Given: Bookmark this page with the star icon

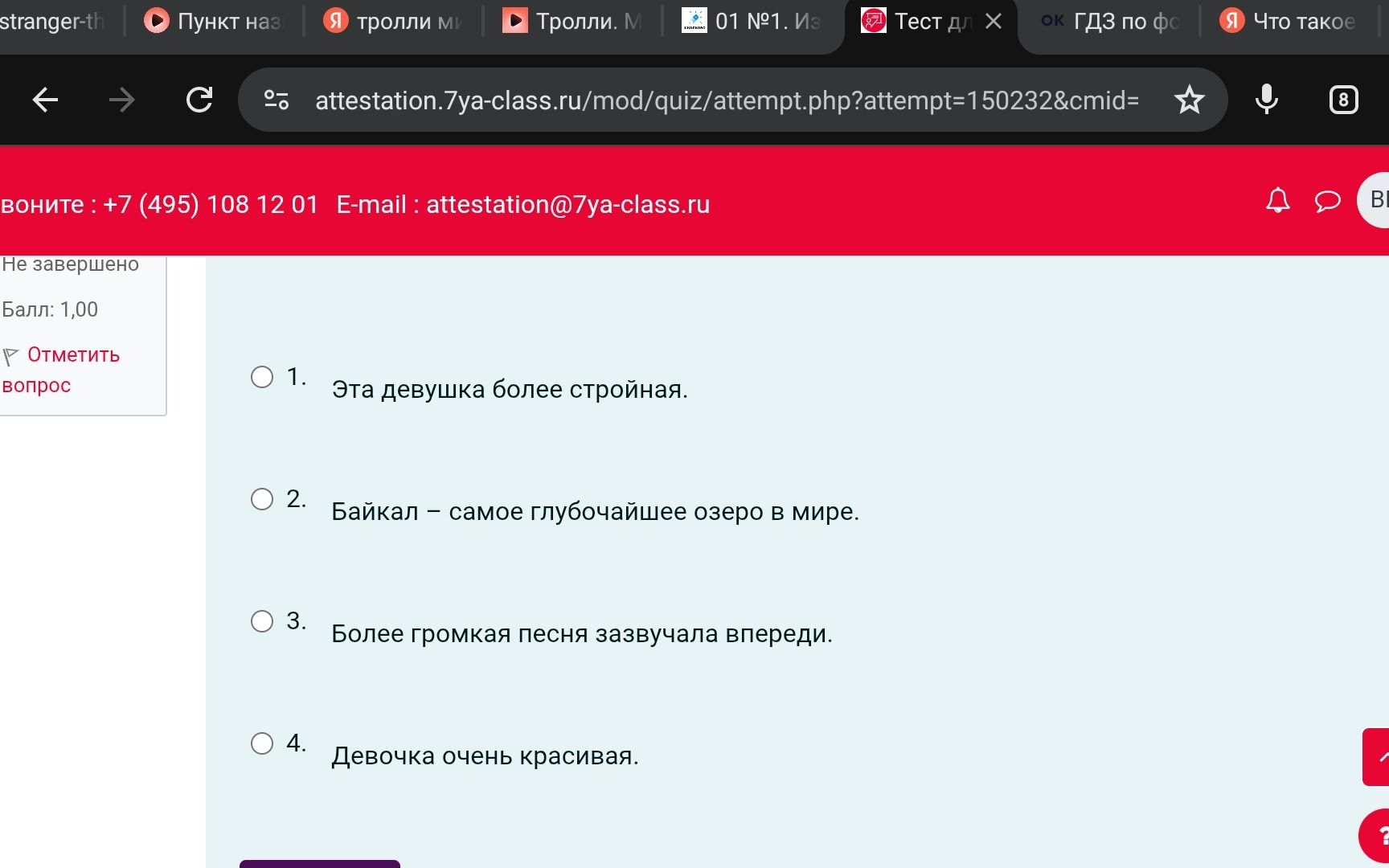Looking at the screenshot, I should [1190, 100].
